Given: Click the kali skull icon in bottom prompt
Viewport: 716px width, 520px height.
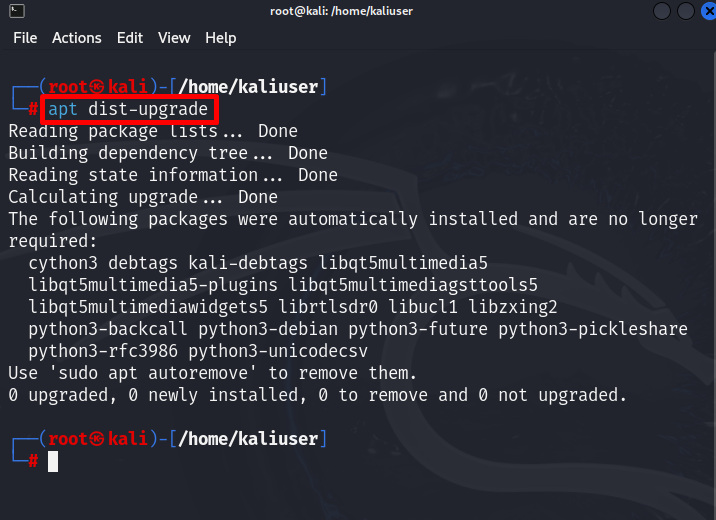Looking at the screenshot, I should (x=96, y=439).
